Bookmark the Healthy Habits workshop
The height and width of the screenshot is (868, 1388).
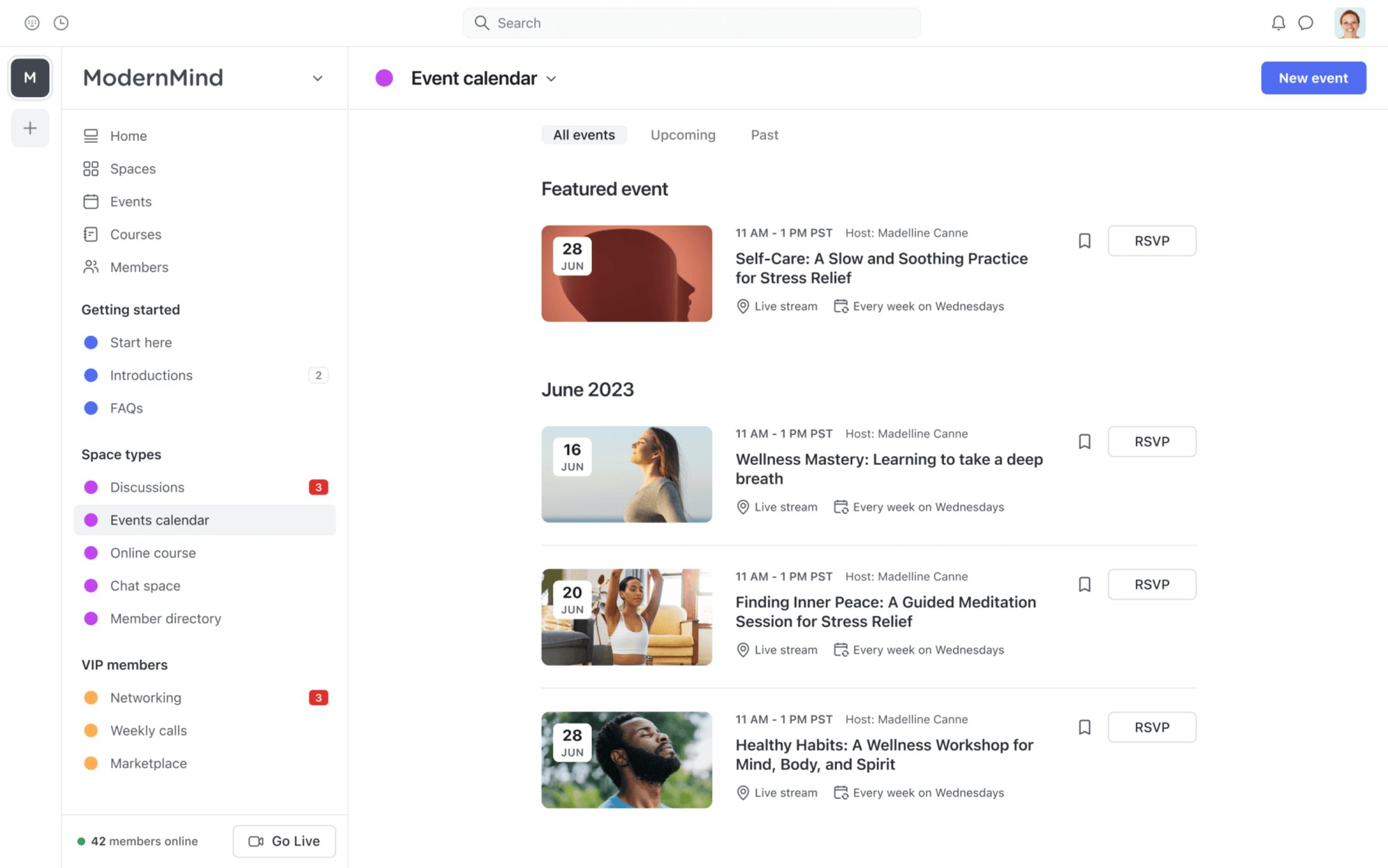click(1084, 726)
